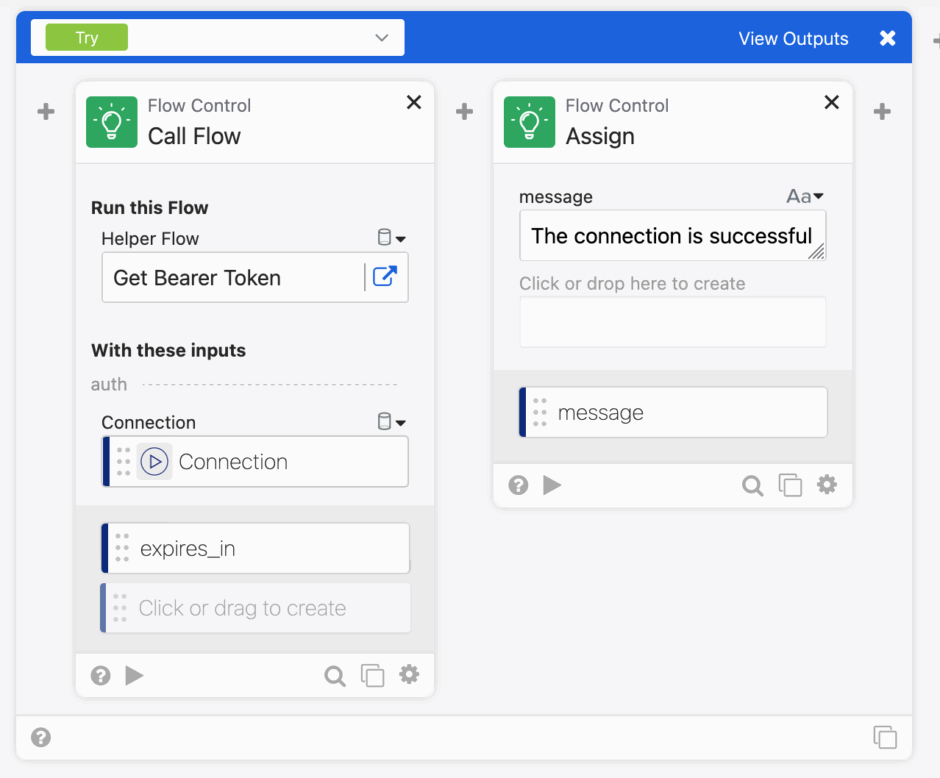Viewport: 940px width, 778px height.
Task: Select the Flow Control lightbulb icon on Call Flow
Action: click(111, 119)
